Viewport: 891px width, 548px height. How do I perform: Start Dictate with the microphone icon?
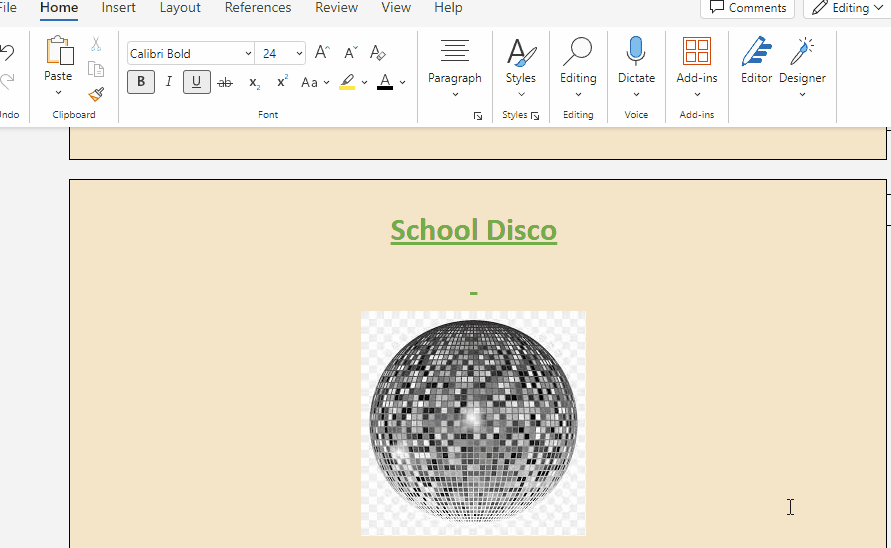636,51
